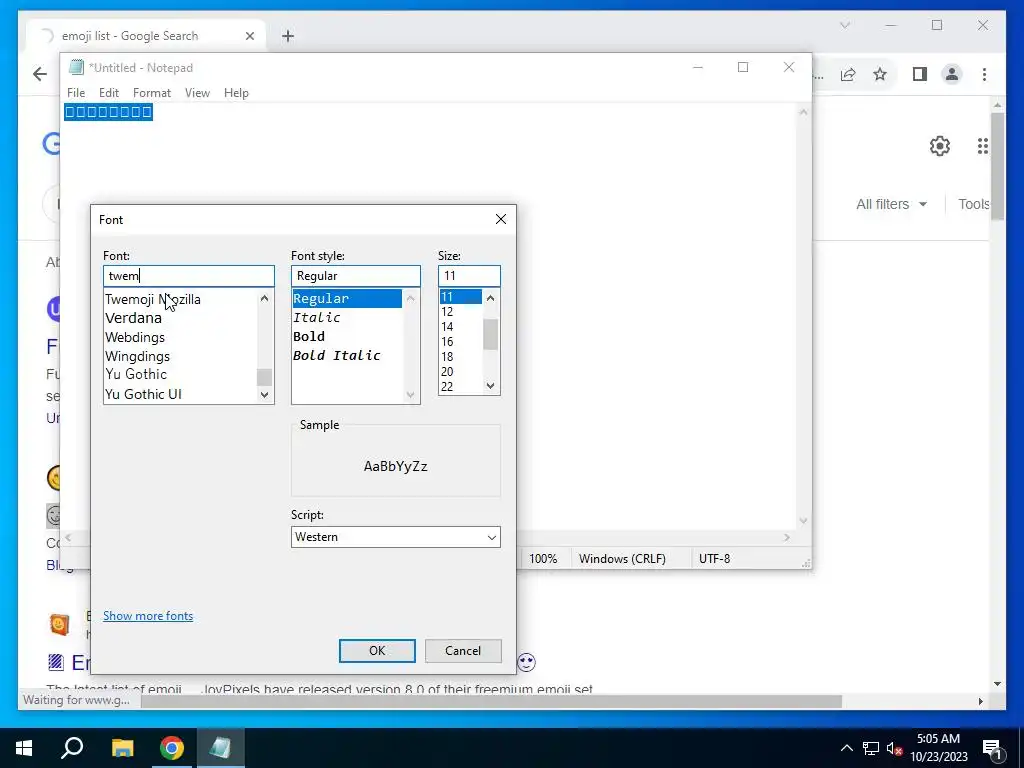This screenshot has height=768, width=1024.
Task: Click the Chrome horizontal scrollbar thumb
Action: pyautogui.click(x=491, y=701)
